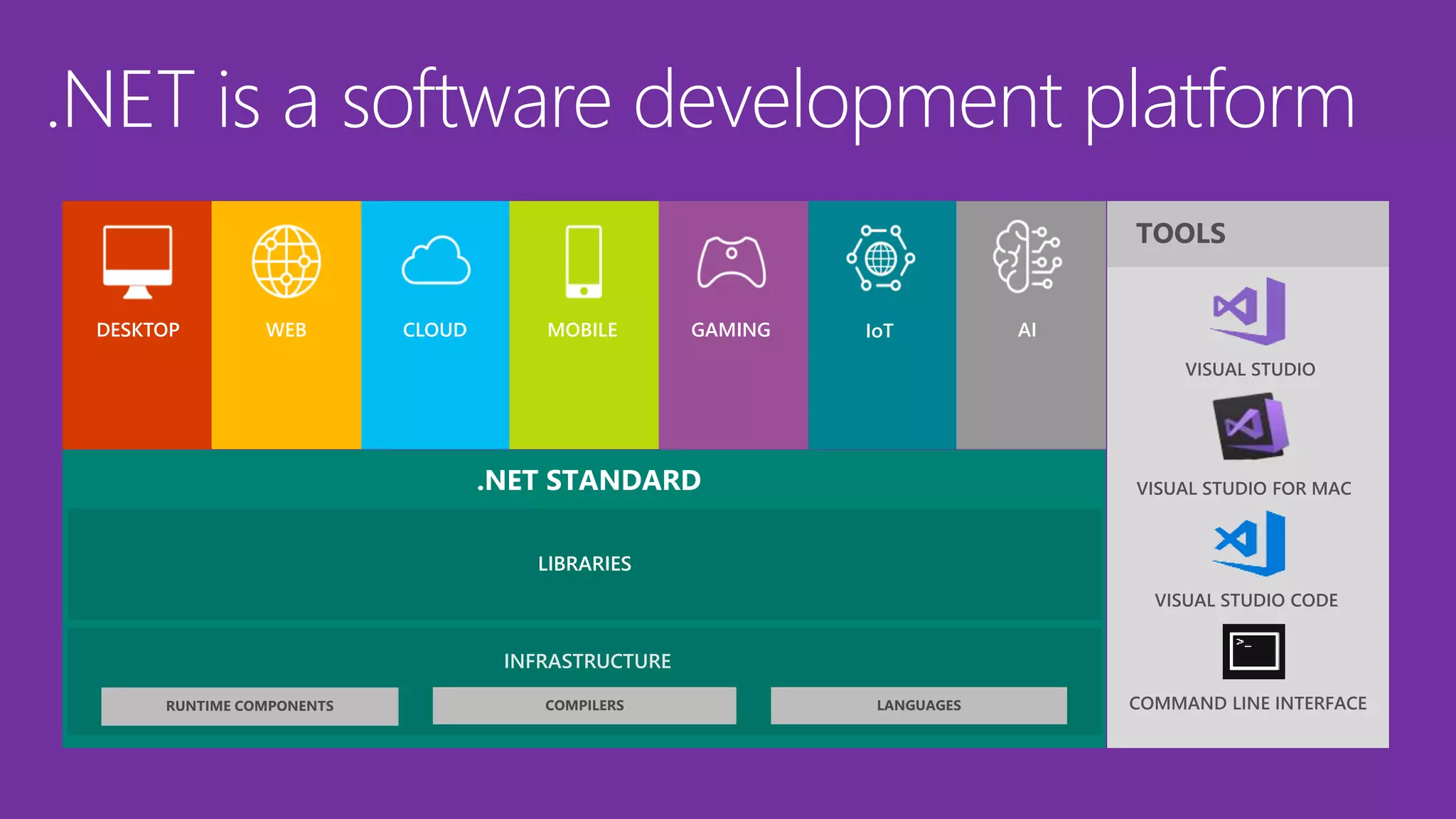Select the Compilers box
1456x819 pixels.
pos(584,705)
